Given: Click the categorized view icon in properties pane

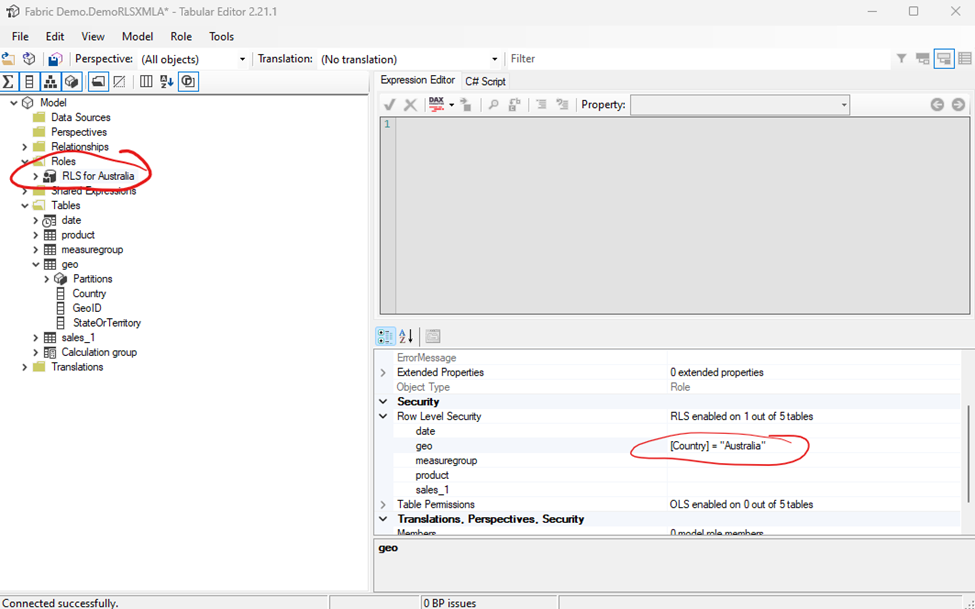Looking at the screenshot, I should pyautogui.click(x=385, y=336).
